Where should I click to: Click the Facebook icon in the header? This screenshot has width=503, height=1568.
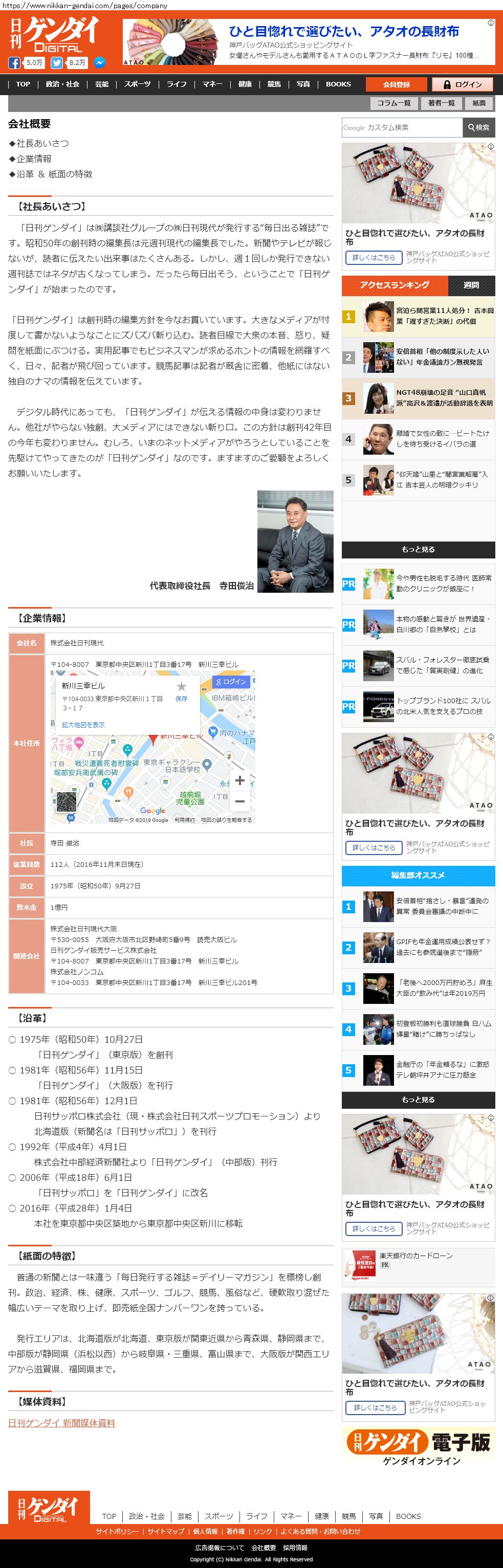click(14, 63)
